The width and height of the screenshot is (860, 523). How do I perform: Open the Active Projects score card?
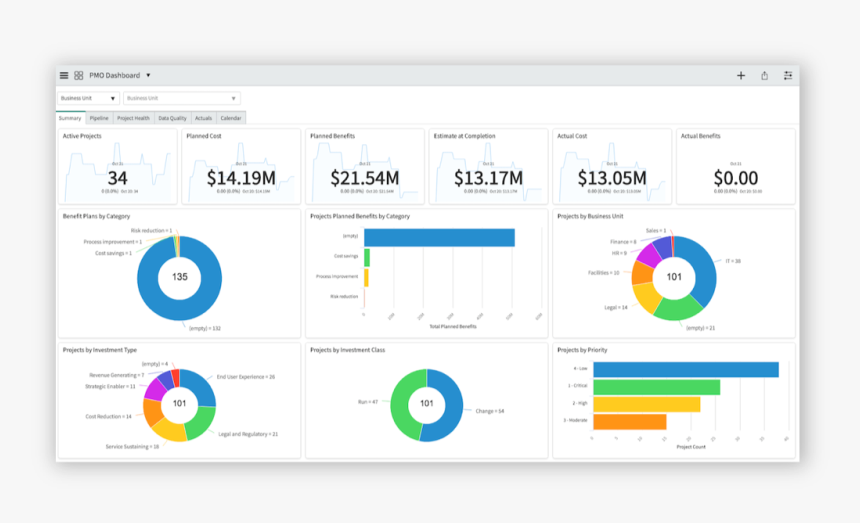pos(117,167)
